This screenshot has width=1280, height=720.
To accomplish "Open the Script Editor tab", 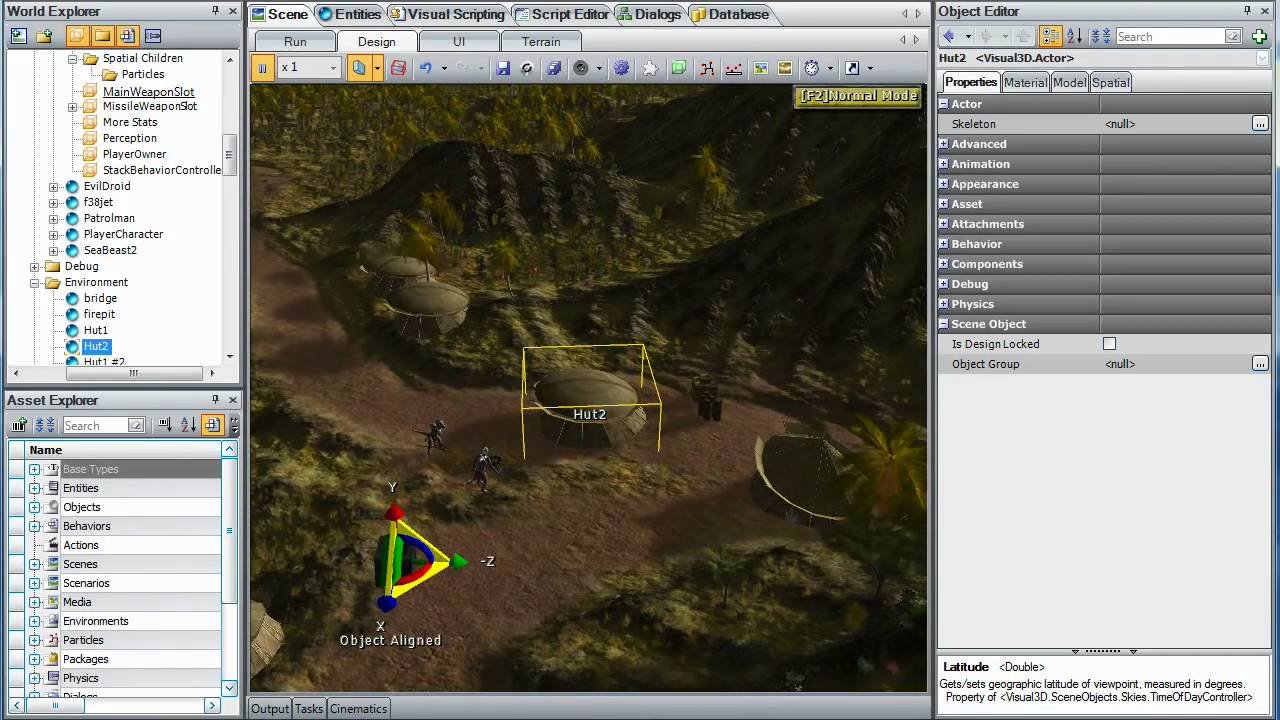I will coord(562,14).
